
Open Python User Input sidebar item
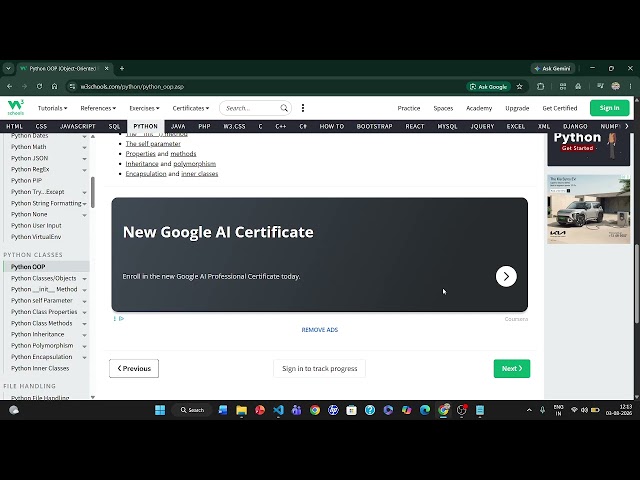click(36, 225)
